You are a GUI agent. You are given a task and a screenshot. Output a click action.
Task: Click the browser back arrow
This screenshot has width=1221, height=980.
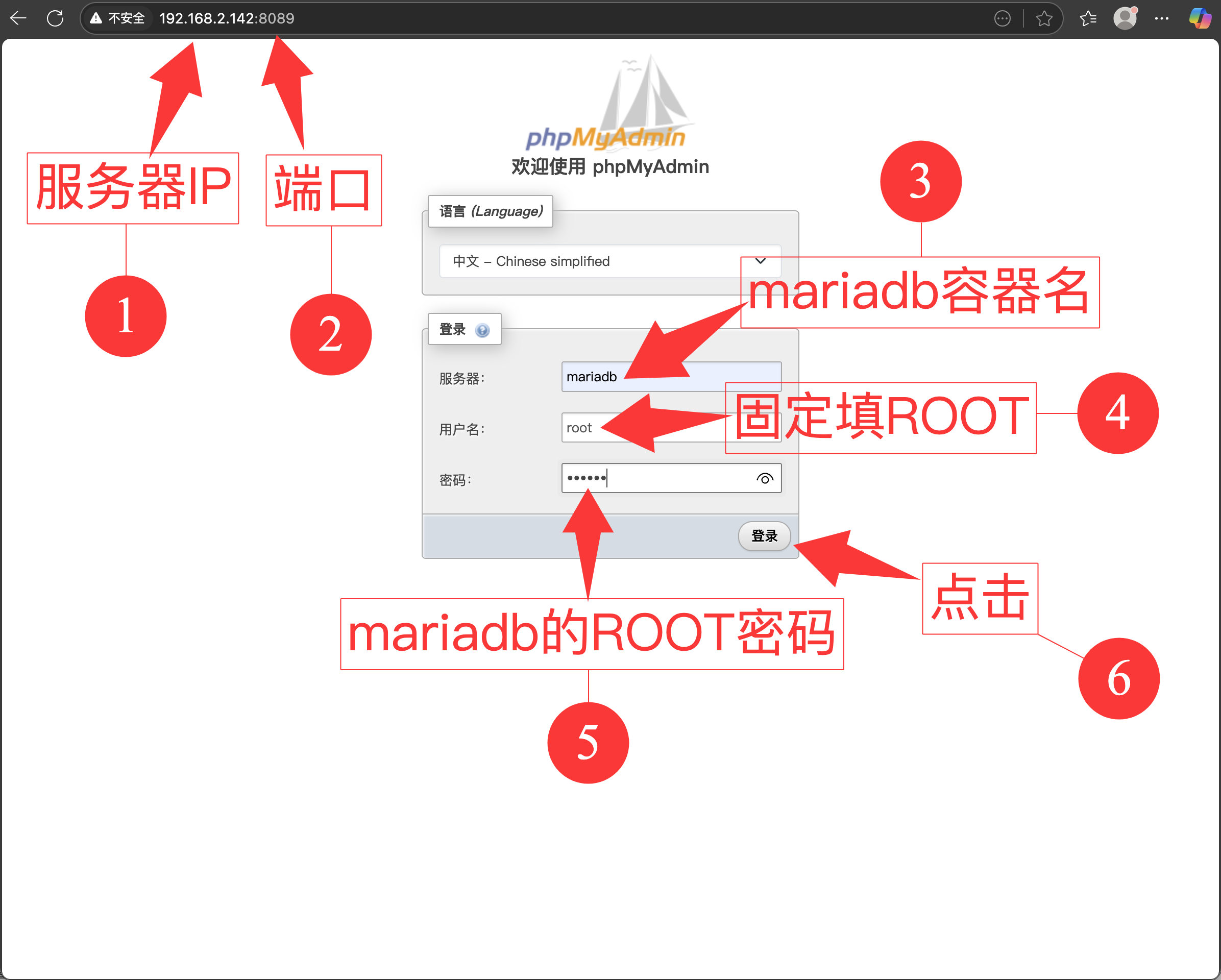coord(19,19)
